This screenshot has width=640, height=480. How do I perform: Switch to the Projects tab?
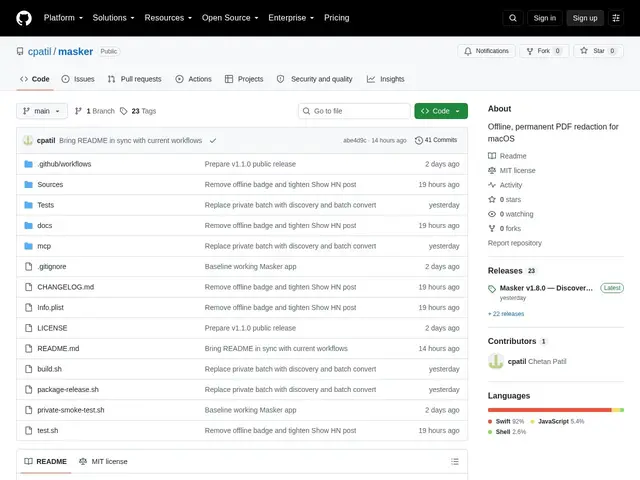(244, 79)
